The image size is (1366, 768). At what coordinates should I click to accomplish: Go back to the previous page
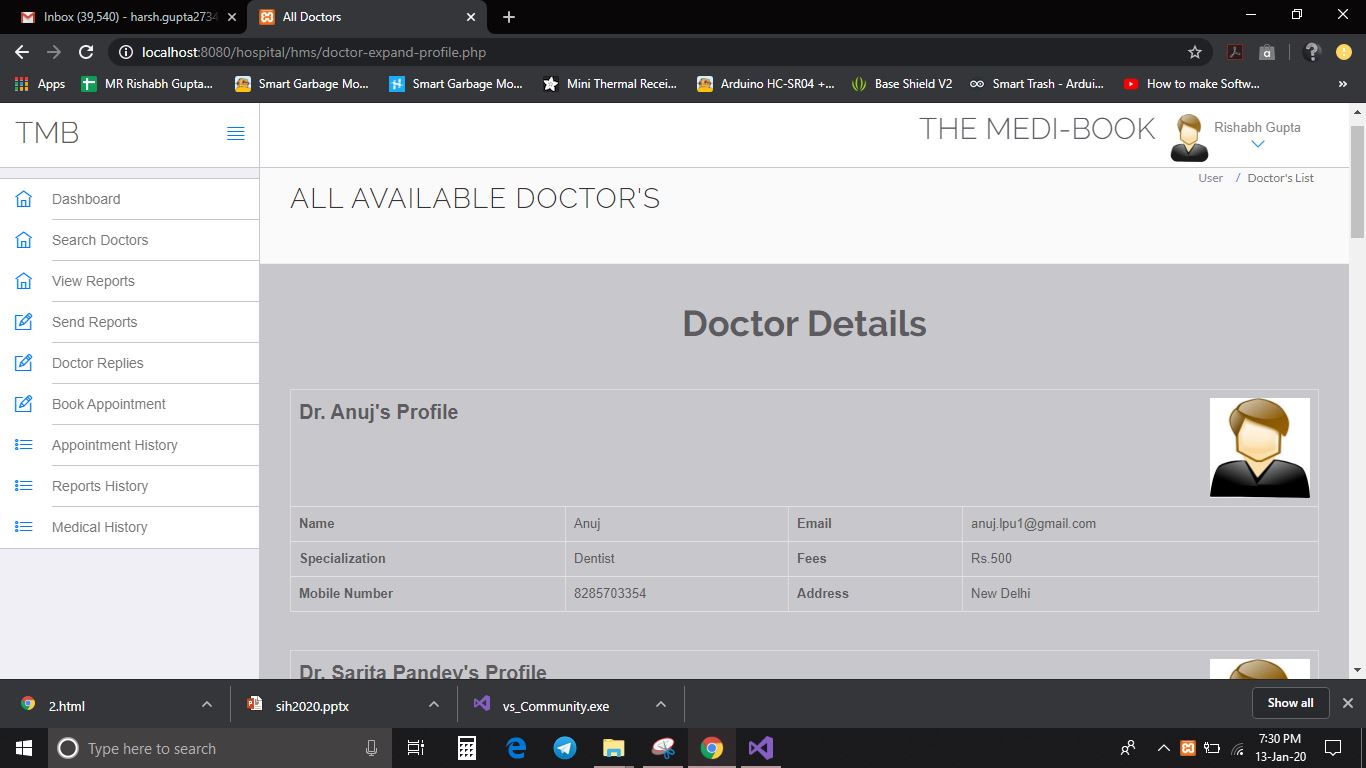22,52
